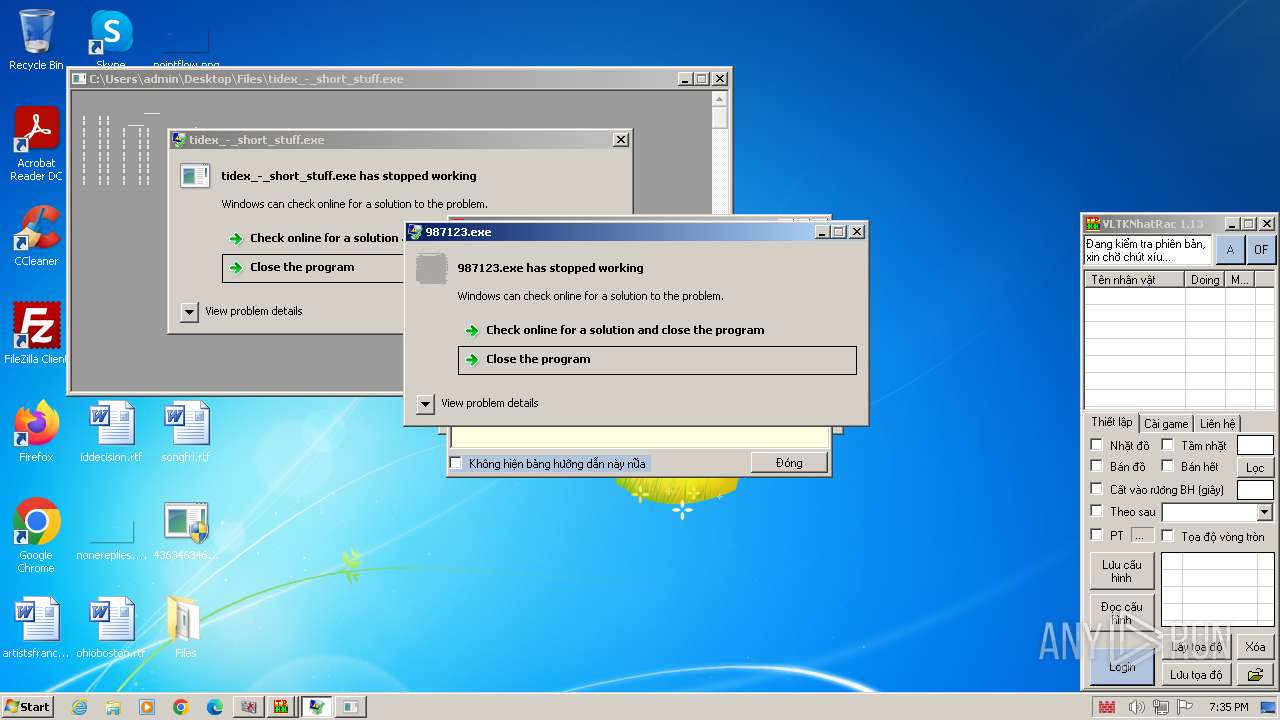
Task: Select the 436346346... executable icon
Action: coord(186,530)
